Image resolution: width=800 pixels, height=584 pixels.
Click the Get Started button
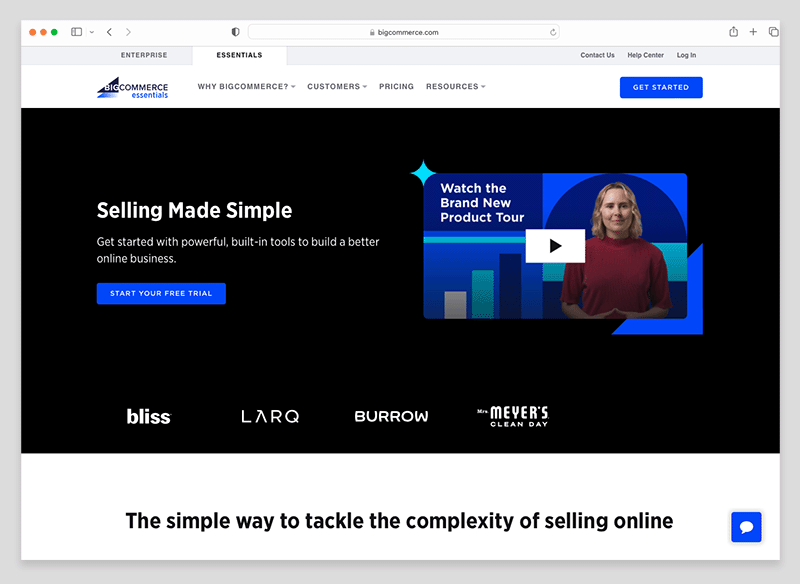click(661, 87)
